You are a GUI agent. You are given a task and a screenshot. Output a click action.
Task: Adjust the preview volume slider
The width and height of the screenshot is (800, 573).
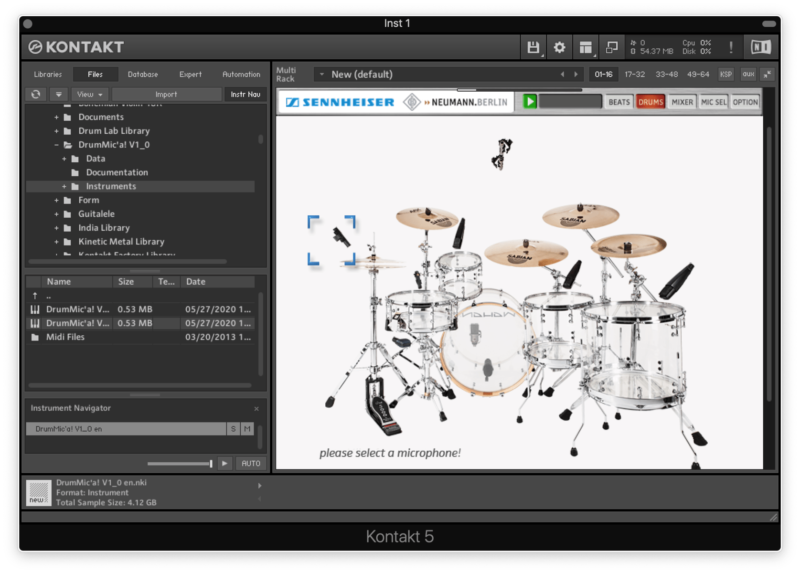click(180, 463)
